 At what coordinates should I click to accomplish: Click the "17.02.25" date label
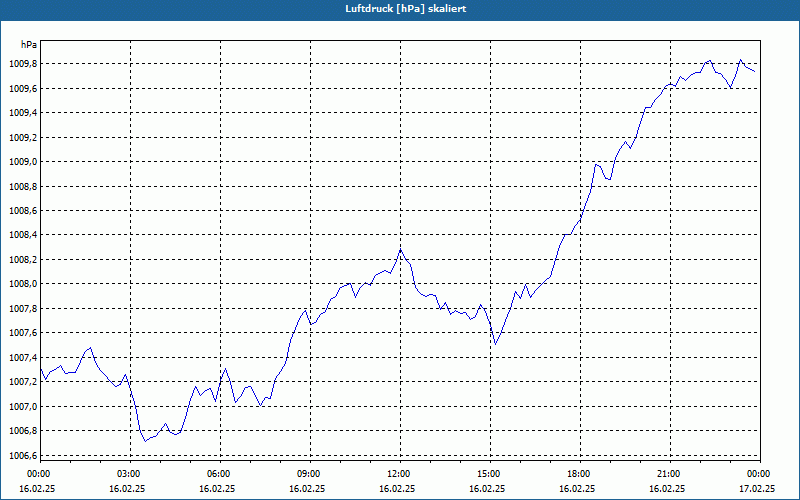pos(757,488)
